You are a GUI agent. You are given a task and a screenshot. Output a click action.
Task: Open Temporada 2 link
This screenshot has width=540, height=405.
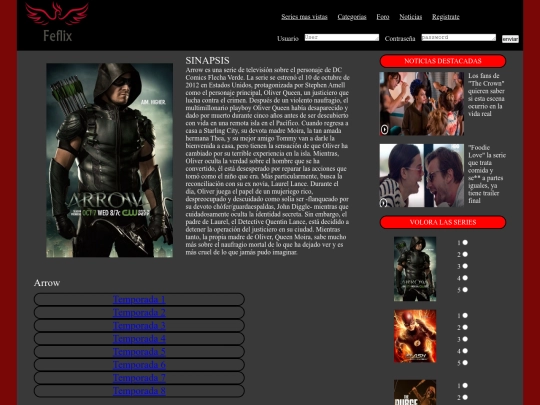(x=139, y=312)
